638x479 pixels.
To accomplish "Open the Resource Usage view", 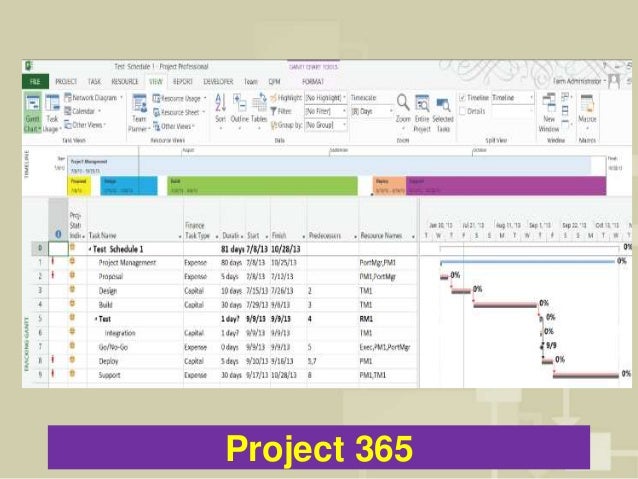I will point(179,98).
